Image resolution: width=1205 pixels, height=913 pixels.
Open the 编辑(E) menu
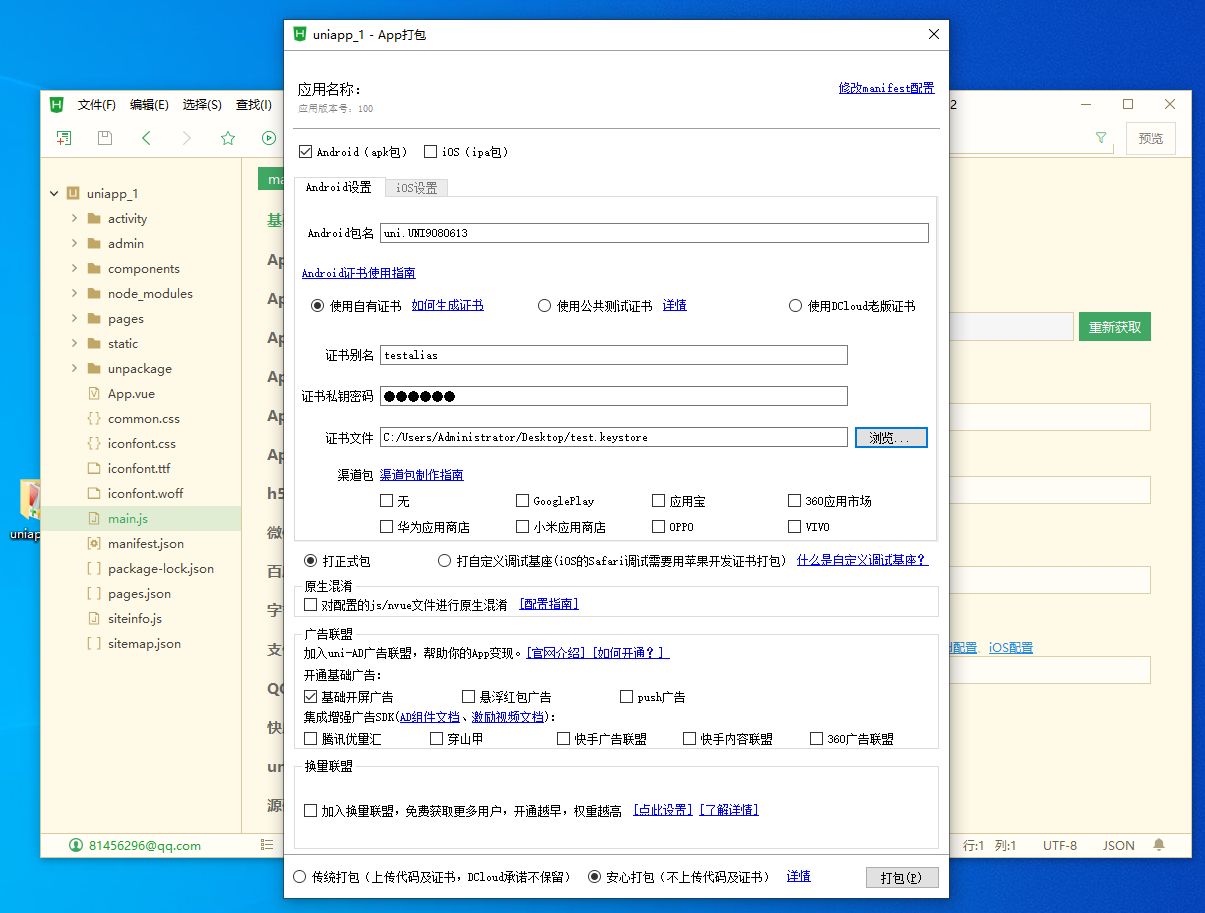(149, 105)
